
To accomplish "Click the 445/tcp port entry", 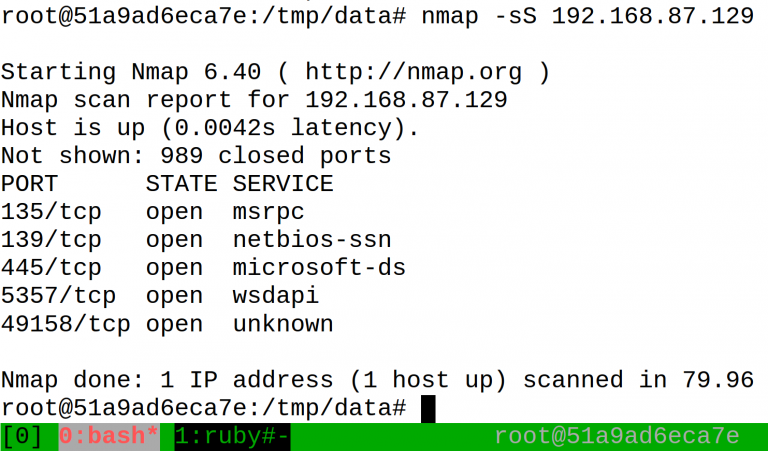I will click(x=51, y=268).
